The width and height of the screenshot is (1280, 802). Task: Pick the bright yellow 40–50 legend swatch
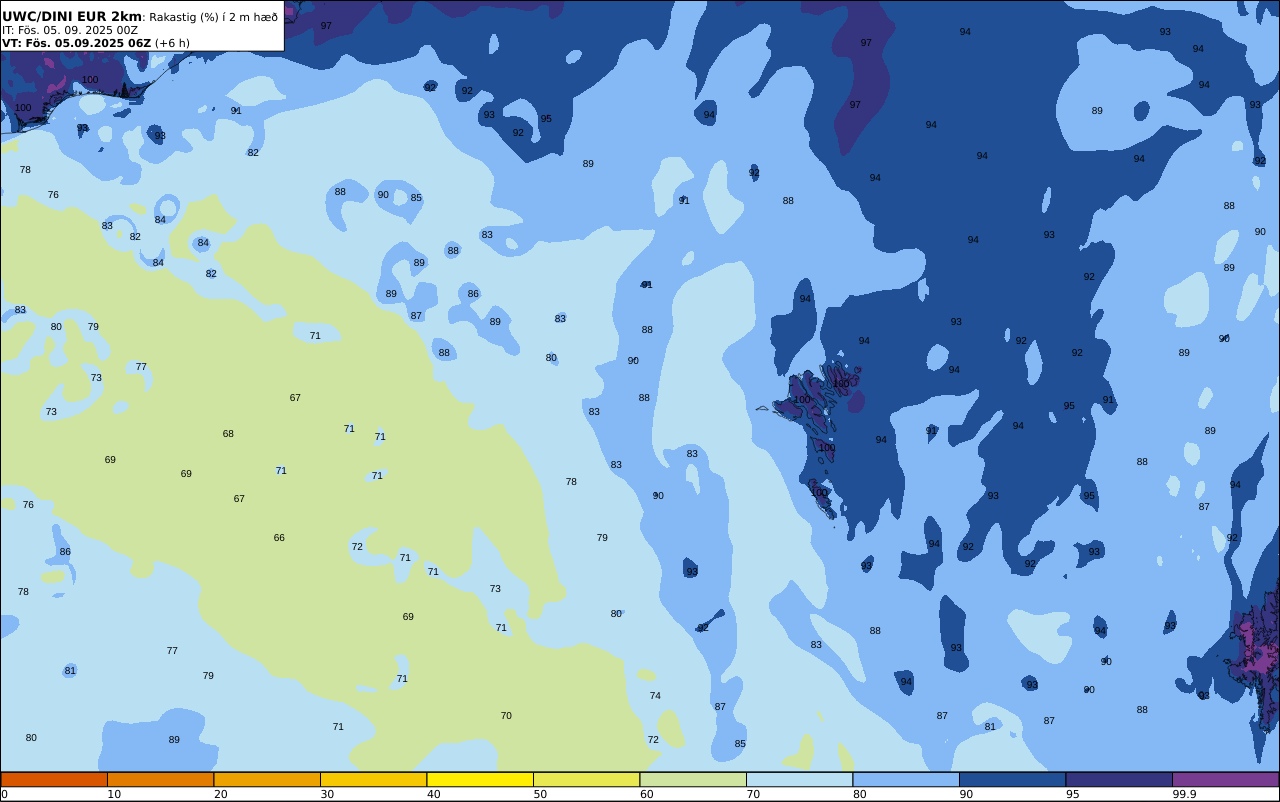pos(480,779)
